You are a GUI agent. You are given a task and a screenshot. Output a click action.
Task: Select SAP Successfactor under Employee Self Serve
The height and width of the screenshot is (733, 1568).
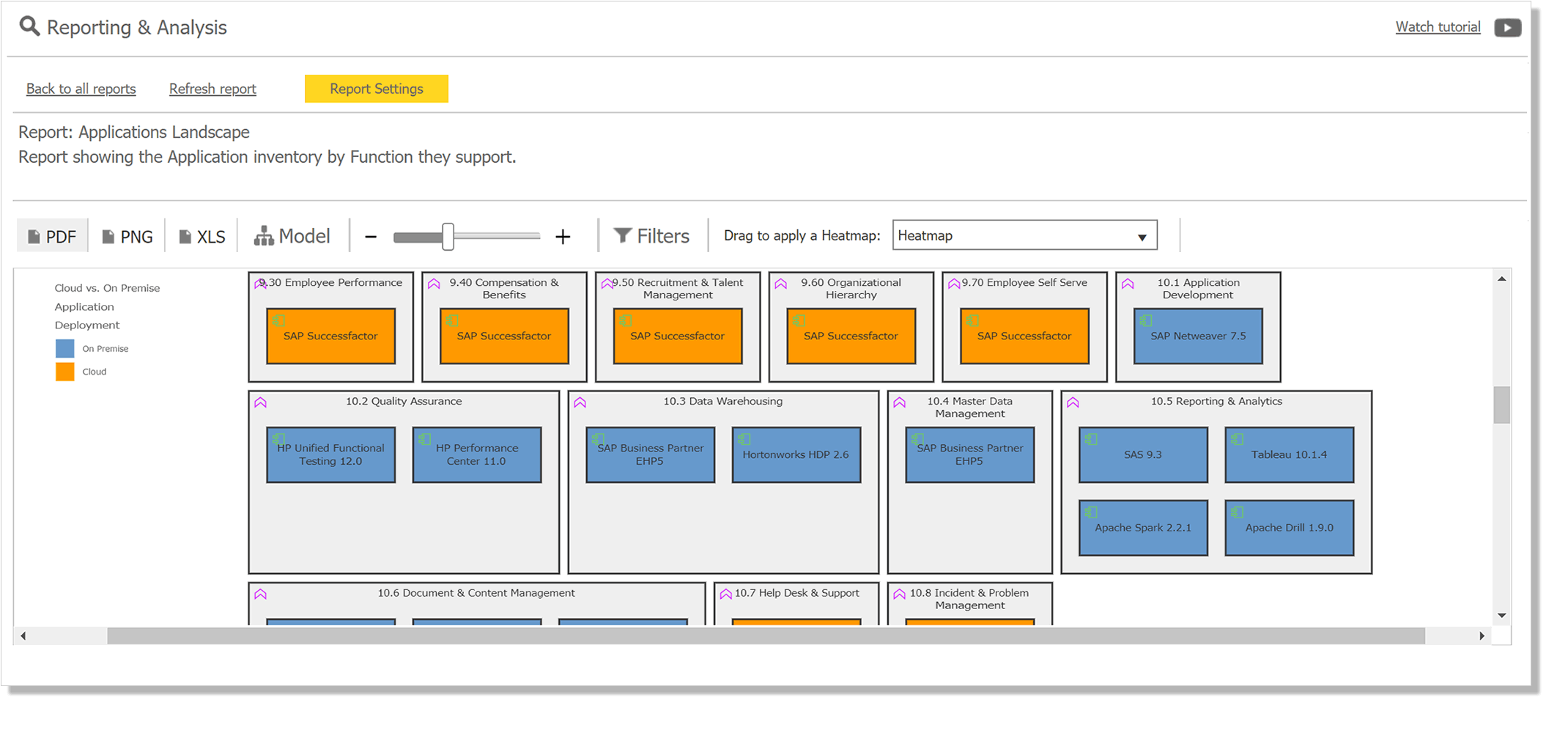coord(1024,336)
